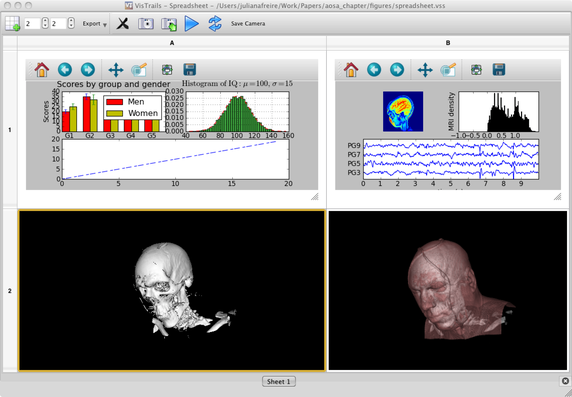Click the blue refresh arrows icon
Screen dimensions: 572x397
(215, 23)
